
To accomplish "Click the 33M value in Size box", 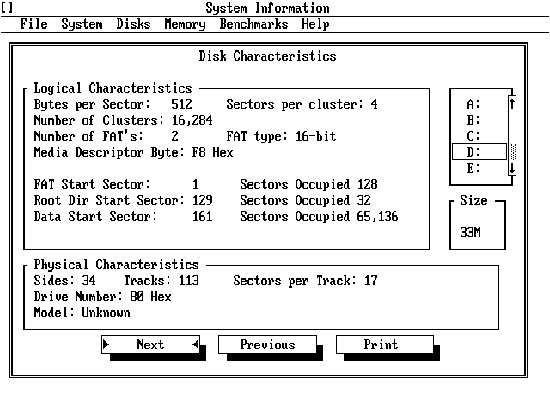I will tap(470, 232).
